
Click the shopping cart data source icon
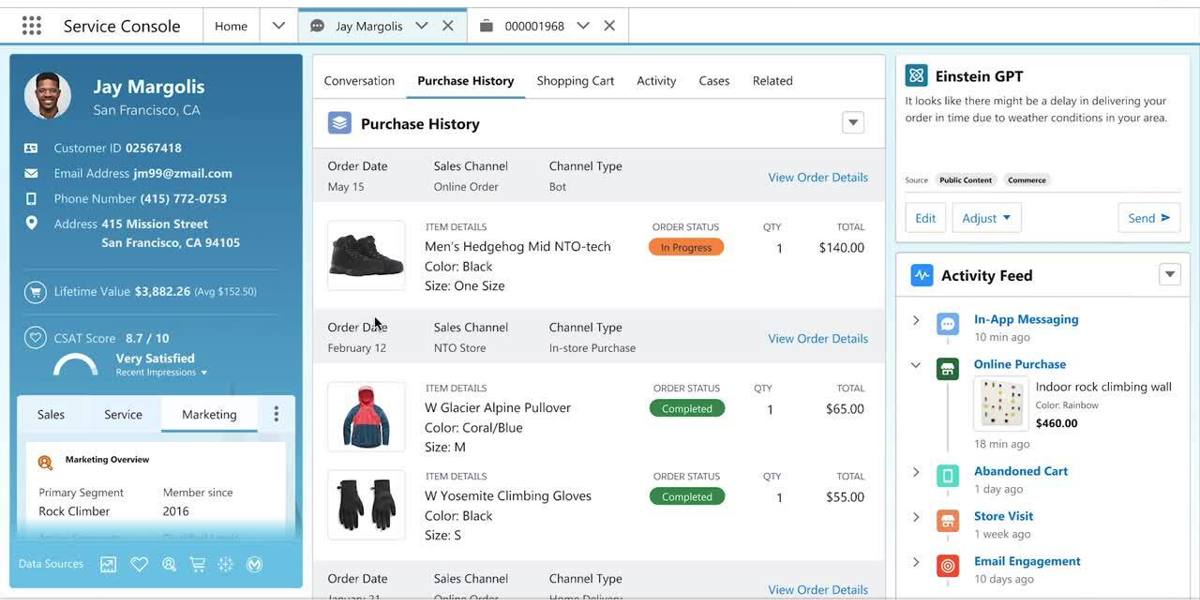coord(198,564)
